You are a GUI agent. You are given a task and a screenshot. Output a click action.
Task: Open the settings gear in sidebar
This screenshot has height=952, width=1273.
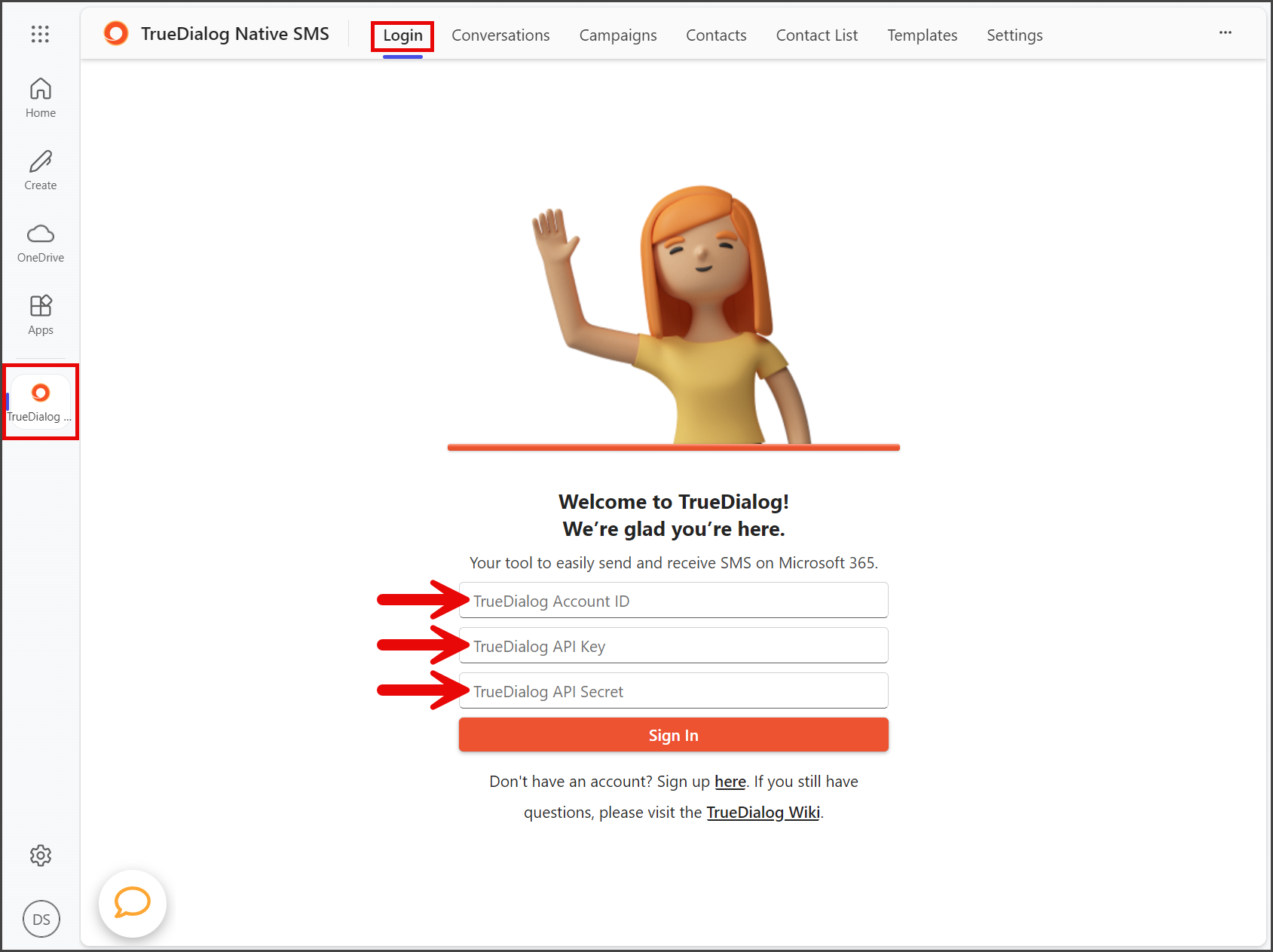pos(41,856)
